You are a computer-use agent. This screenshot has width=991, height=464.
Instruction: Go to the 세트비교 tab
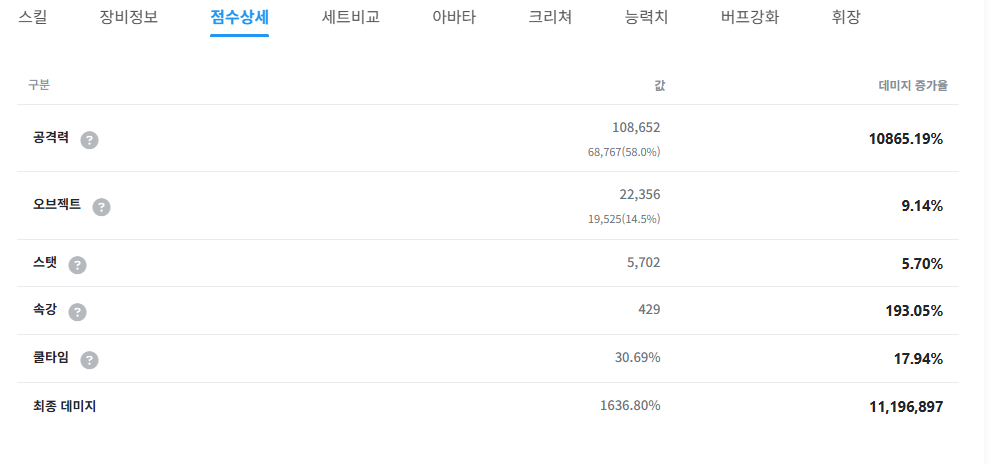(350, 17)
